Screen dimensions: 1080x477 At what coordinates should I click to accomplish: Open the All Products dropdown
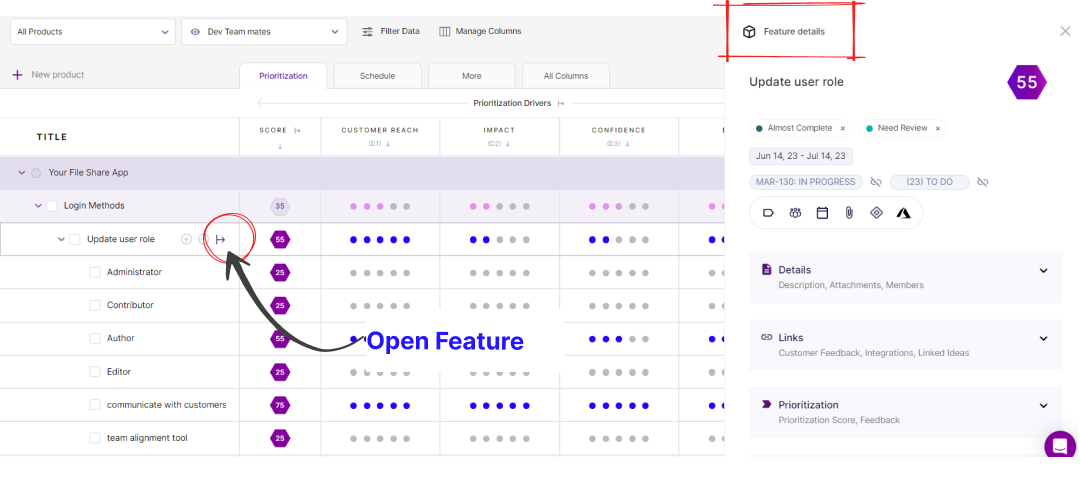tap(94, 32)
